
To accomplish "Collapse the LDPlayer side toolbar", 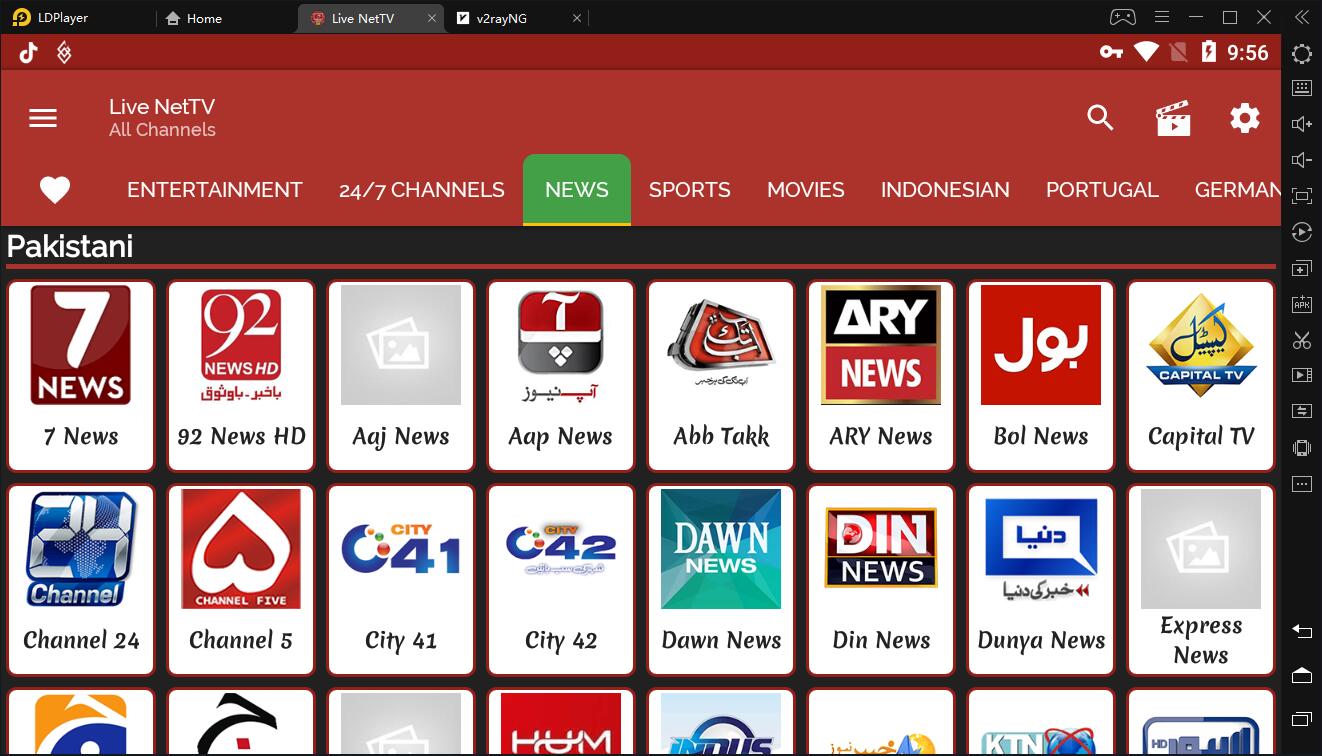I will point(1302,17).
